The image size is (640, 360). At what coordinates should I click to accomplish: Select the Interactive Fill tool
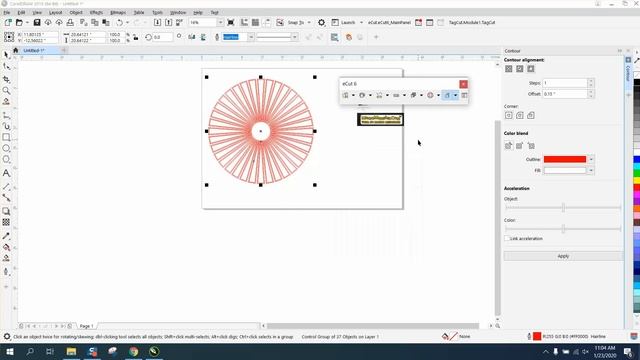6,247
